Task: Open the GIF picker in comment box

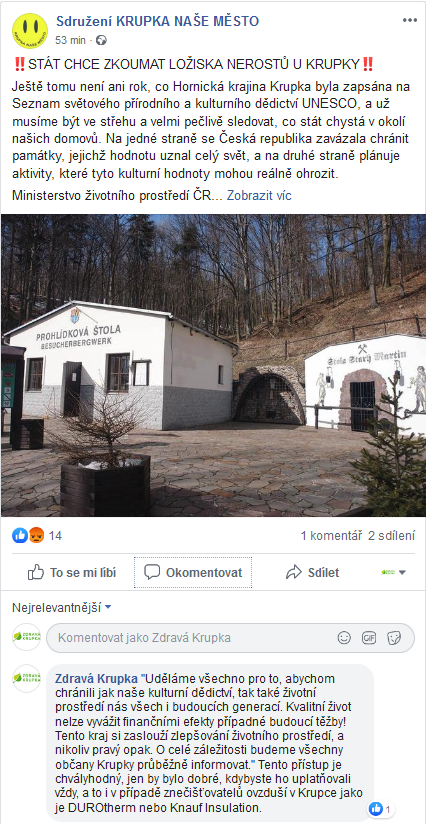Action: [369, 638]
